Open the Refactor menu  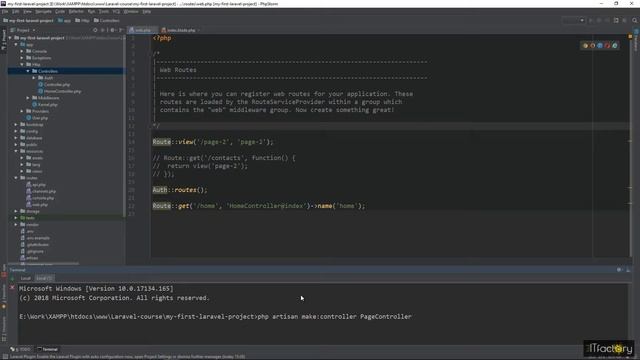76,12
